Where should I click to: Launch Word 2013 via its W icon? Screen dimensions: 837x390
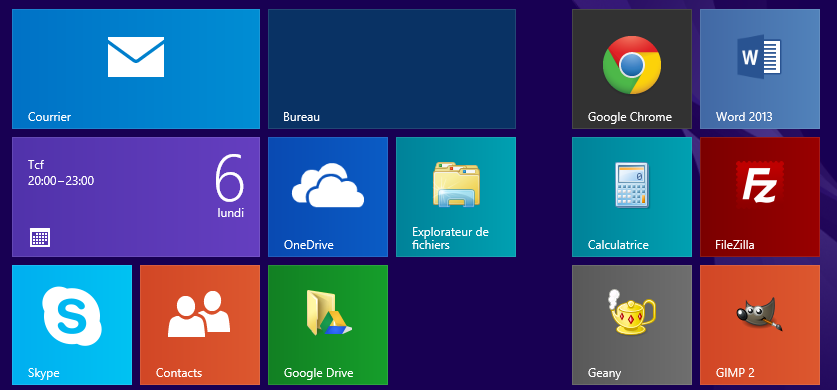tap(759, 56)
